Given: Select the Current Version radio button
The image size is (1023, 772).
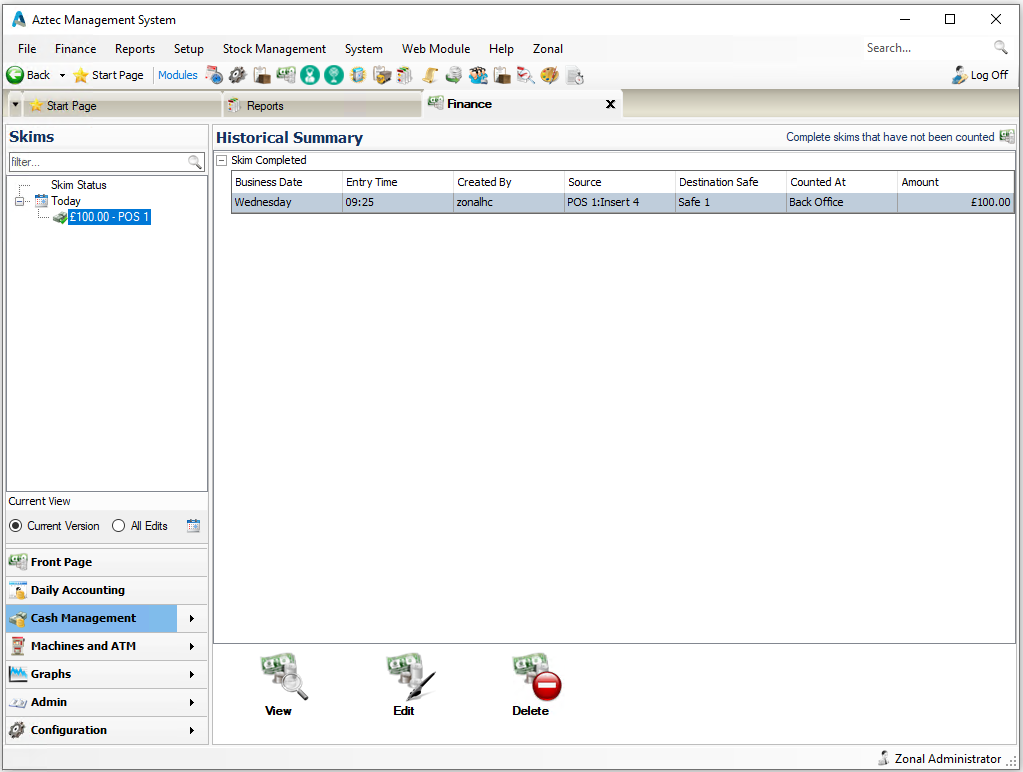Looking at the screenshot, I should 16,526.
